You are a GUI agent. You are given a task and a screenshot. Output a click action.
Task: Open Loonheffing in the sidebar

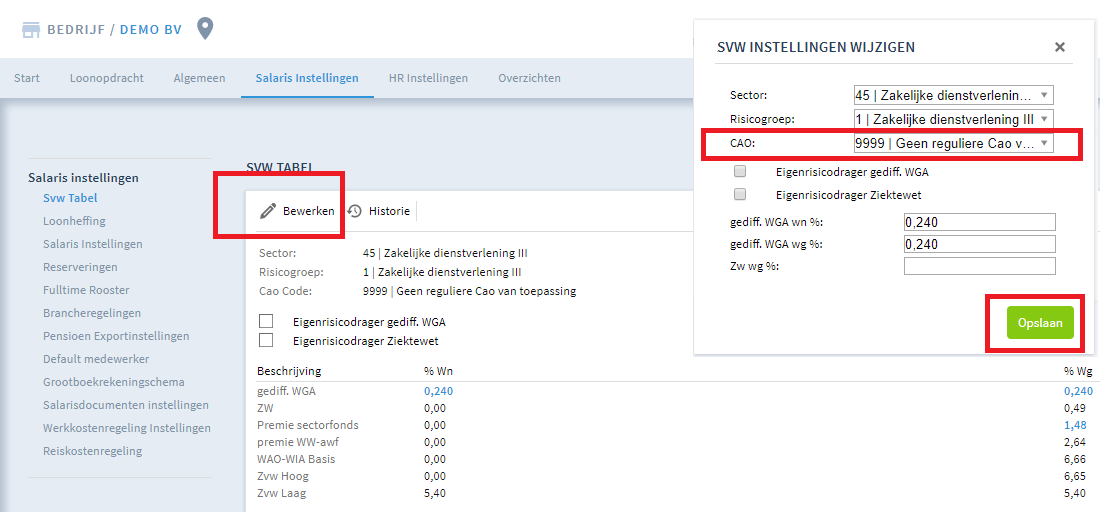point(74,221)
